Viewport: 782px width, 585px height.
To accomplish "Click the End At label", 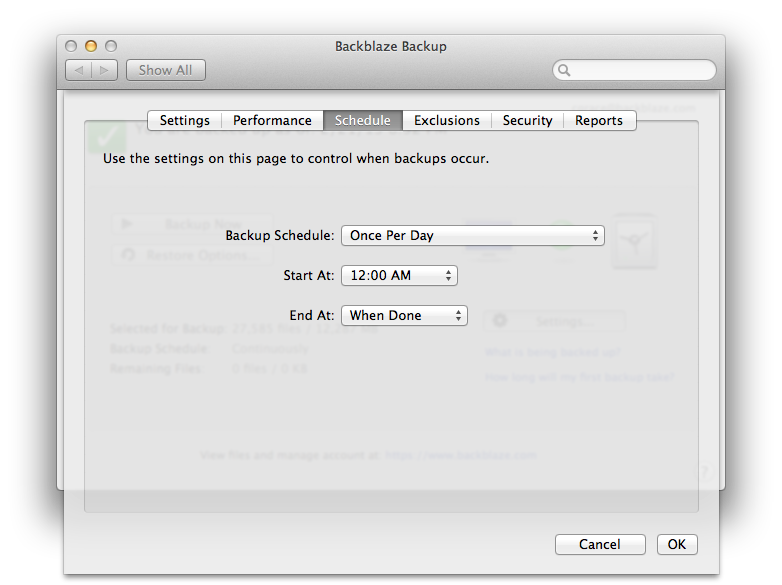I will click(x=312, y=315).
